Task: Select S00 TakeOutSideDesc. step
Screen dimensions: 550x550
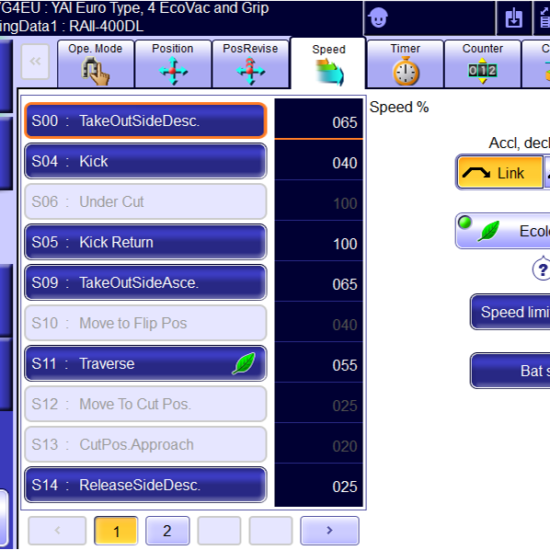Action: click(x=146, y=121)
